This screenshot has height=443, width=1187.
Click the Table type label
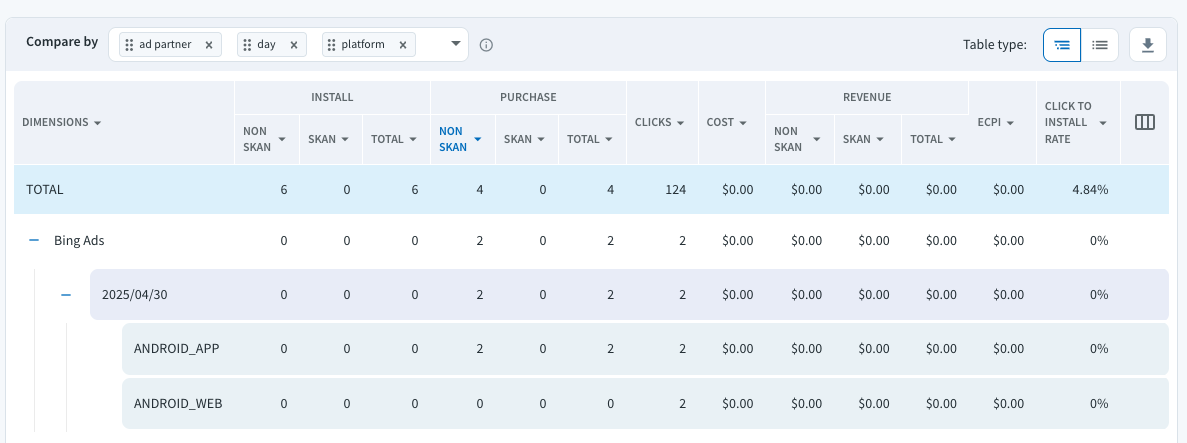[x=995, y=45]
